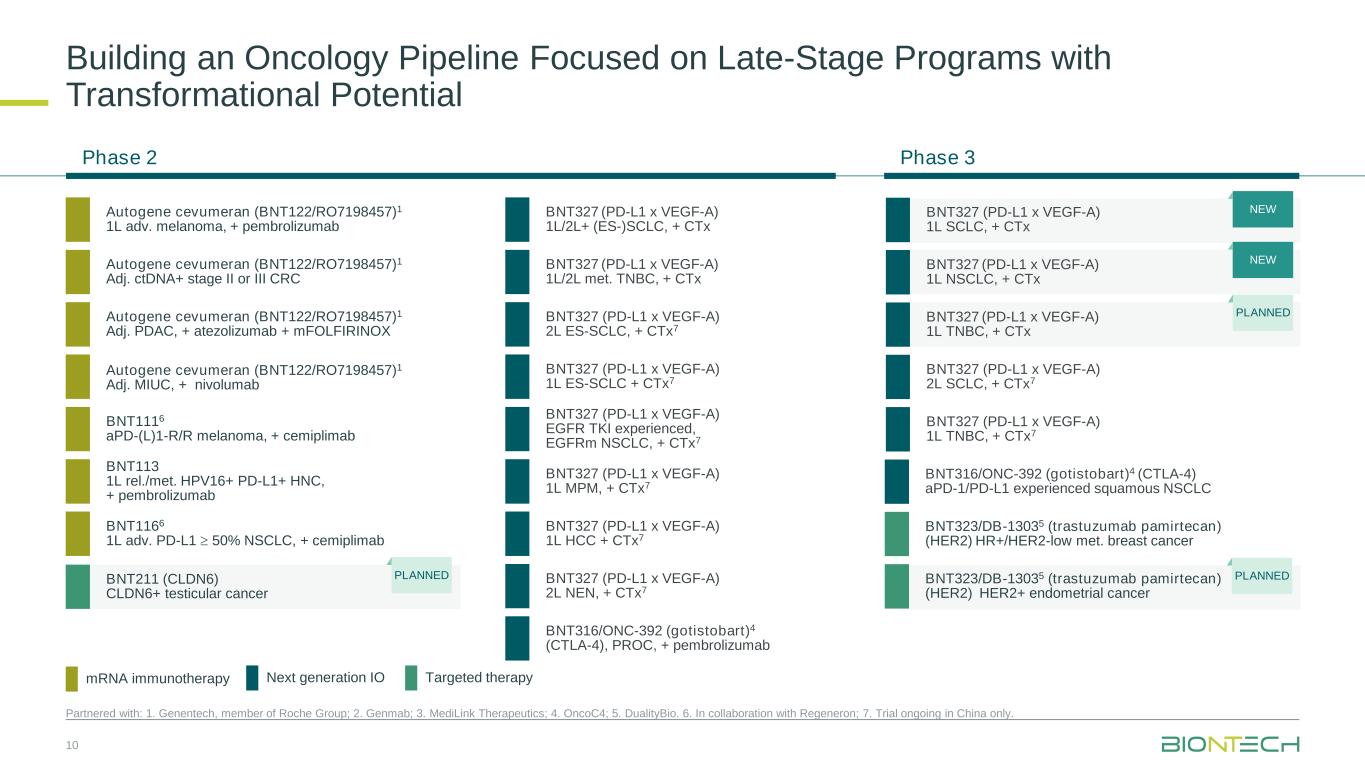
Task: Click the NEW badge beside 1L NSCLC
Action: pyautogui.click(x=1262, y=260)
